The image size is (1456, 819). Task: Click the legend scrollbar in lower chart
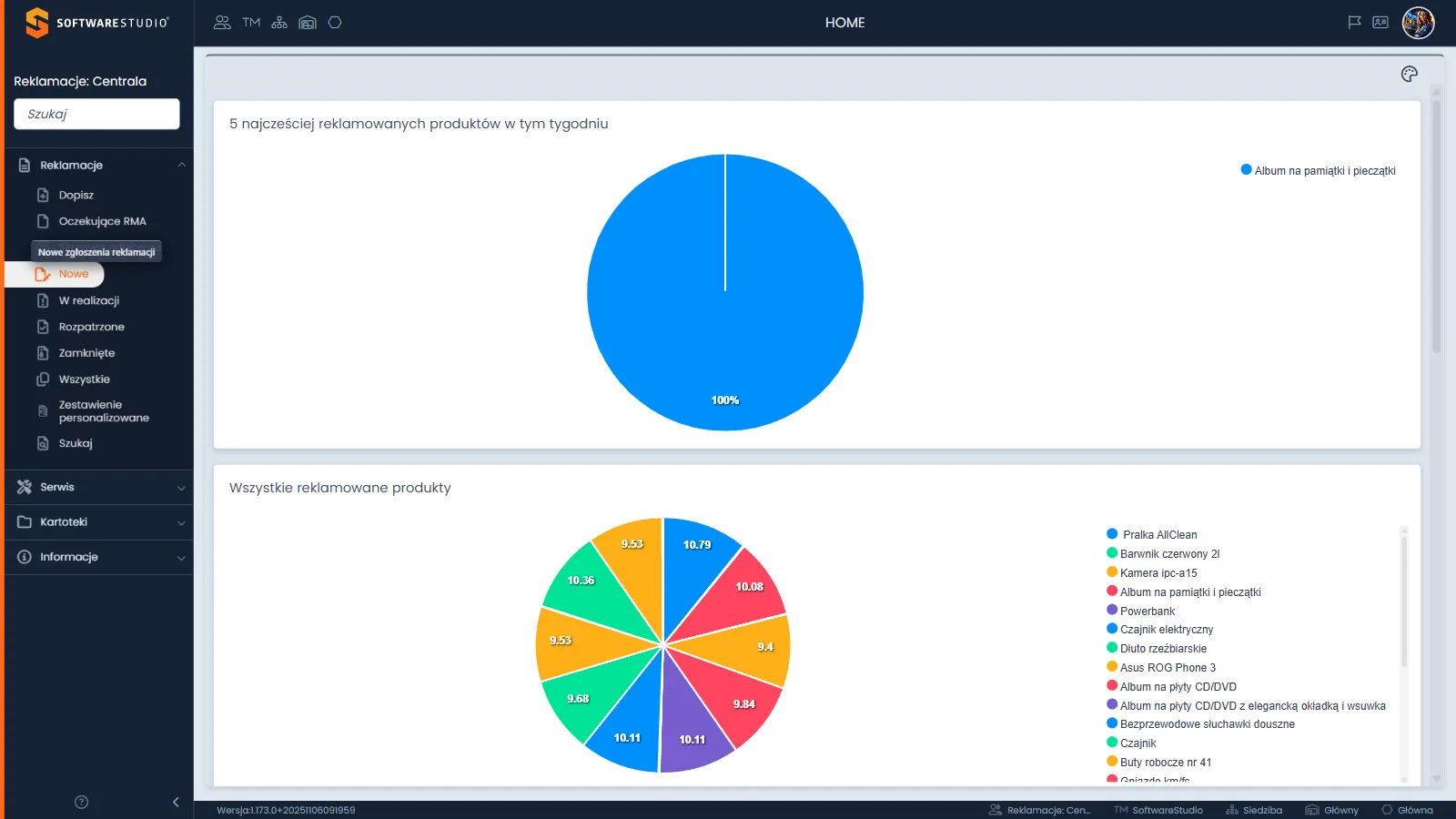[x=1404, y=601]
